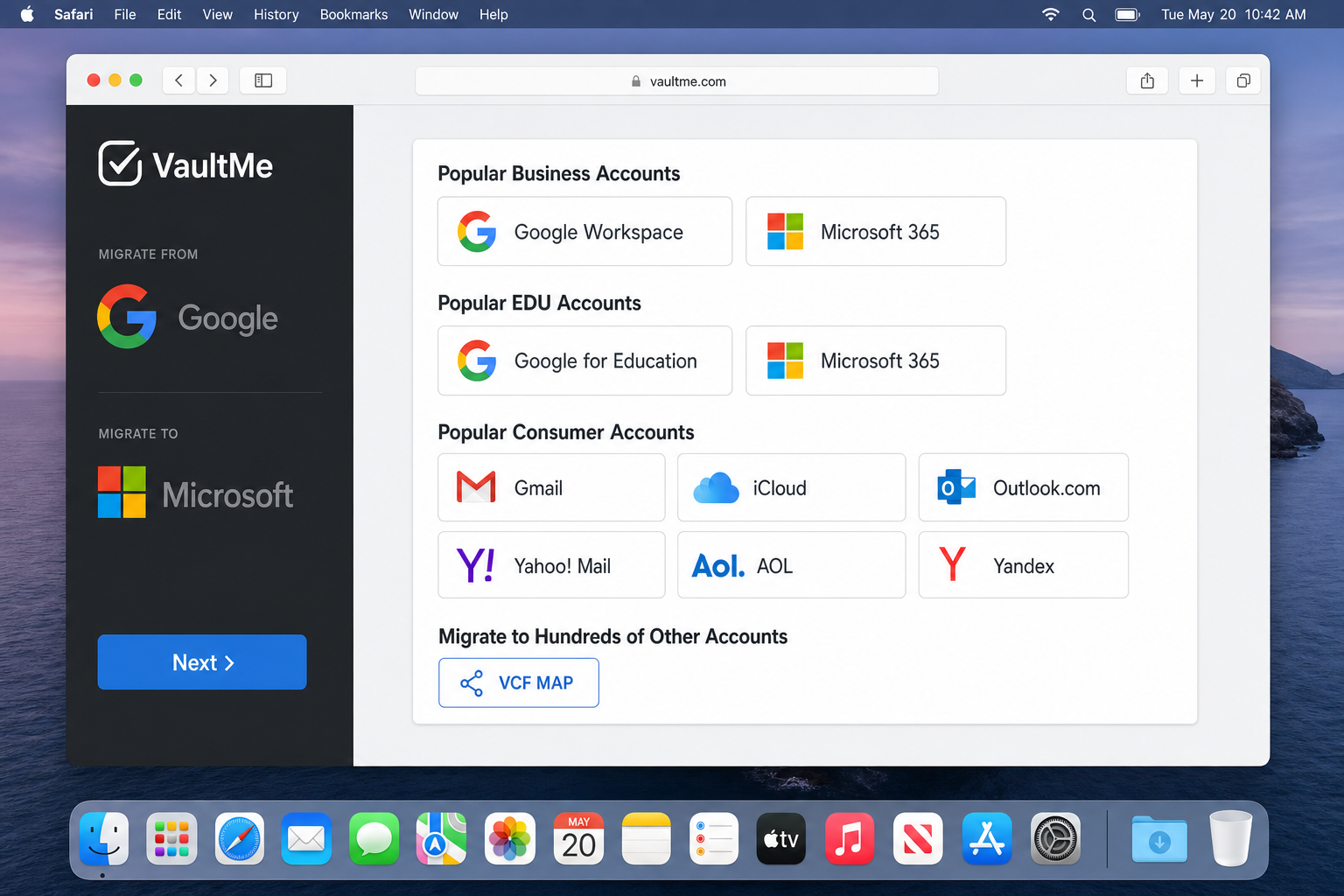Go forward with Safari forward arrow

pyautogui.click(x=213, y=80)
